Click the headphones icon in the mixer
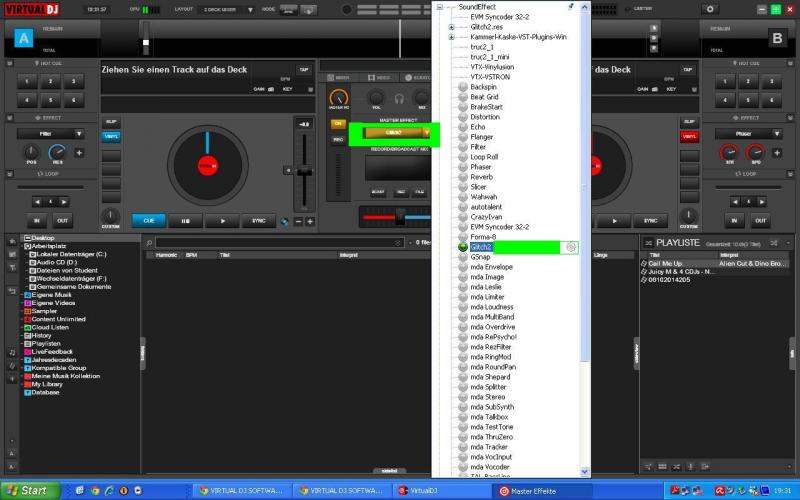 tap(399, 99)
